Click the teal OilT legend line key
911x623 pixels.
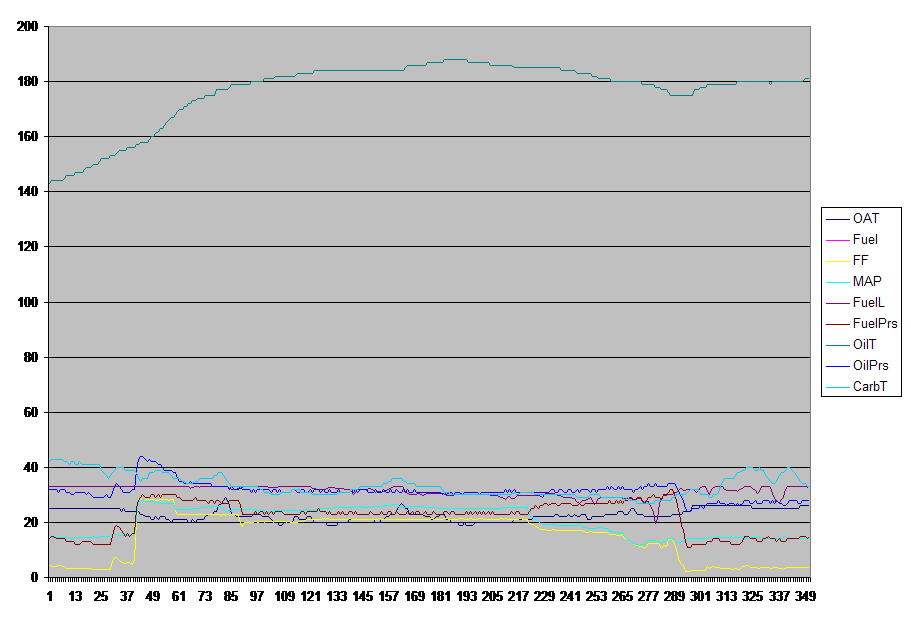[x=837, y=344]
